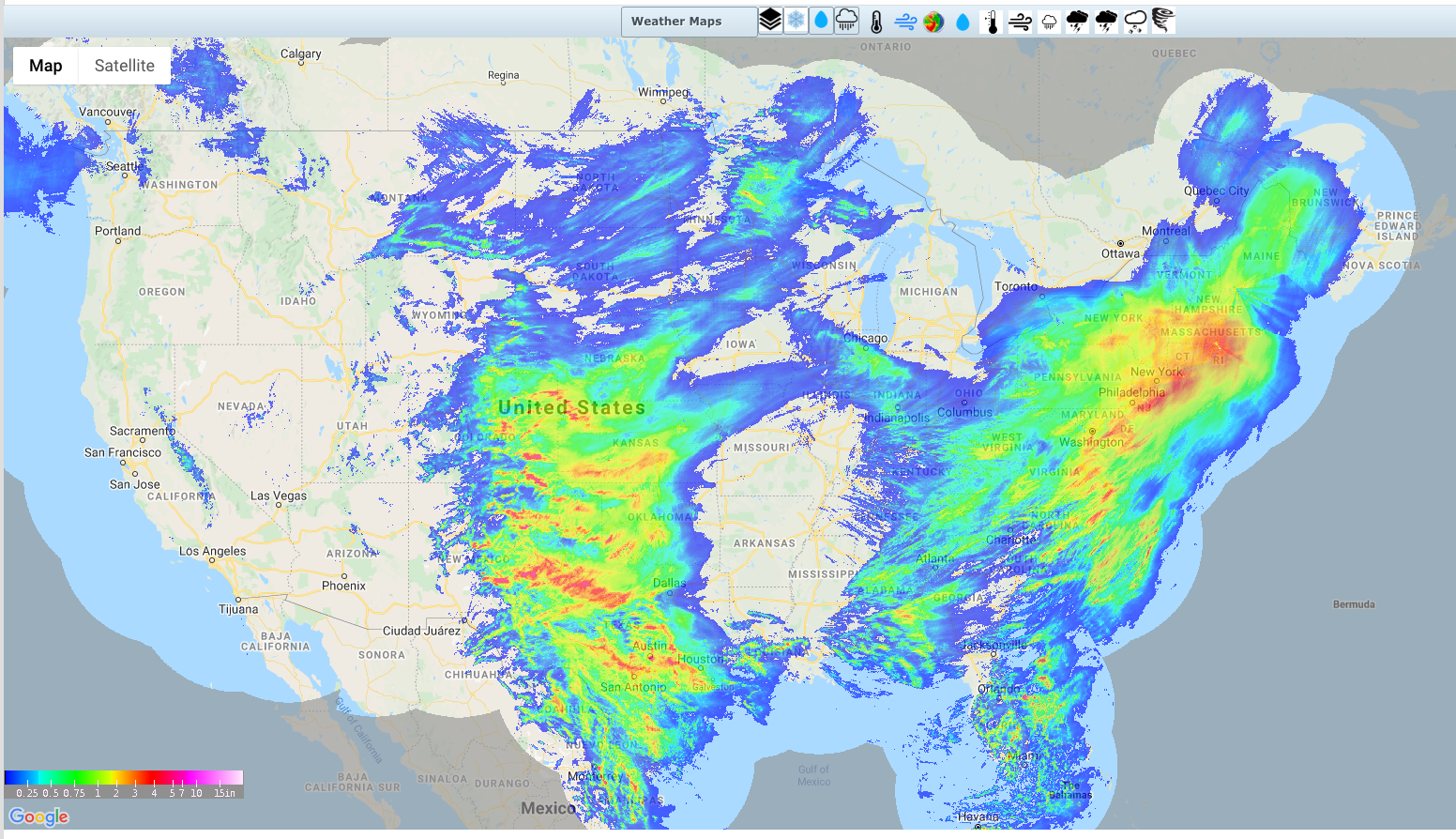Click the precipitation color legend bar
This screenshot has width=1456, height=839.
pyautogui.click(x=124, y=778)
